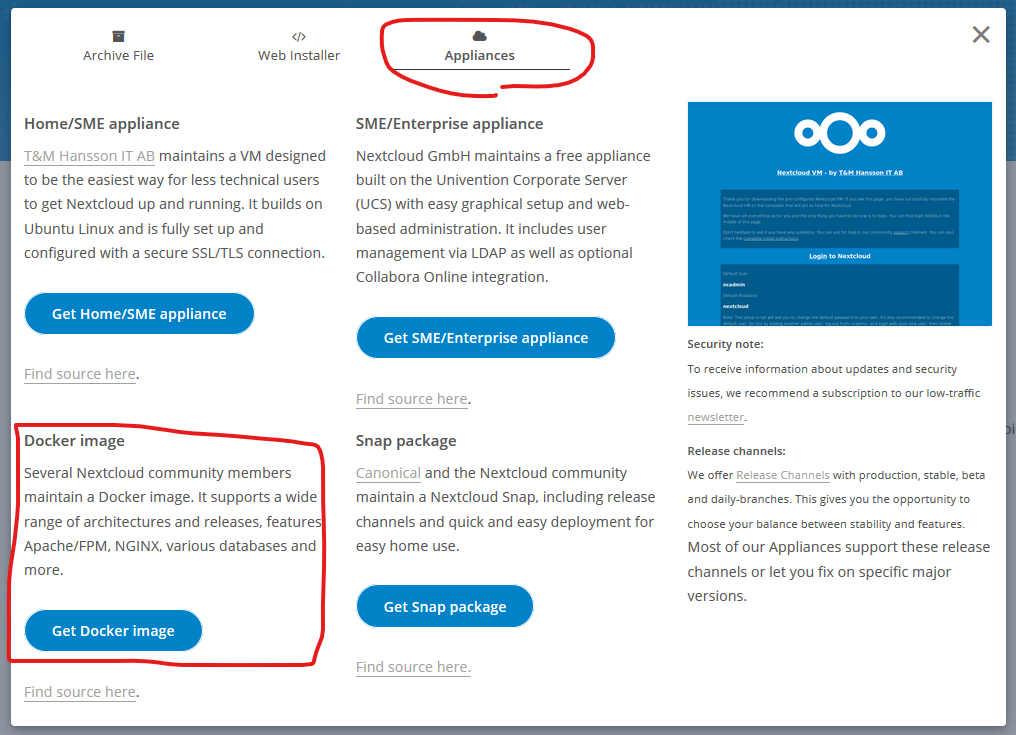
Task: Click the Archive File box icon
Action: click(x=118, y=36)
